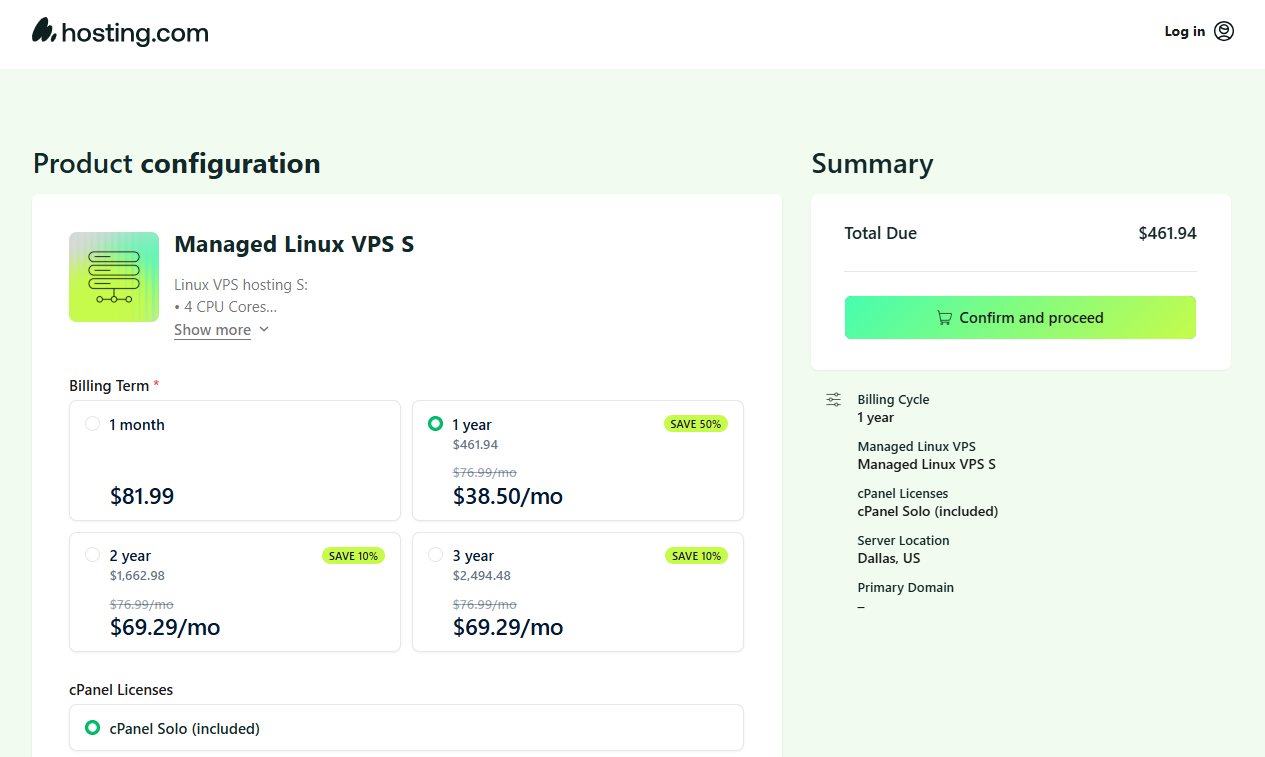Select the 3 year billing term
Screen dimensions: 1265x757
tap(578, 592)
